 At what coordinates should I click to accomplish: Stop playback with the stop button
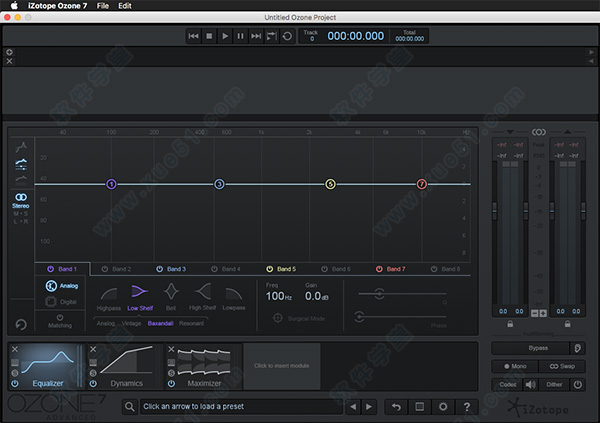pos(209,36)
